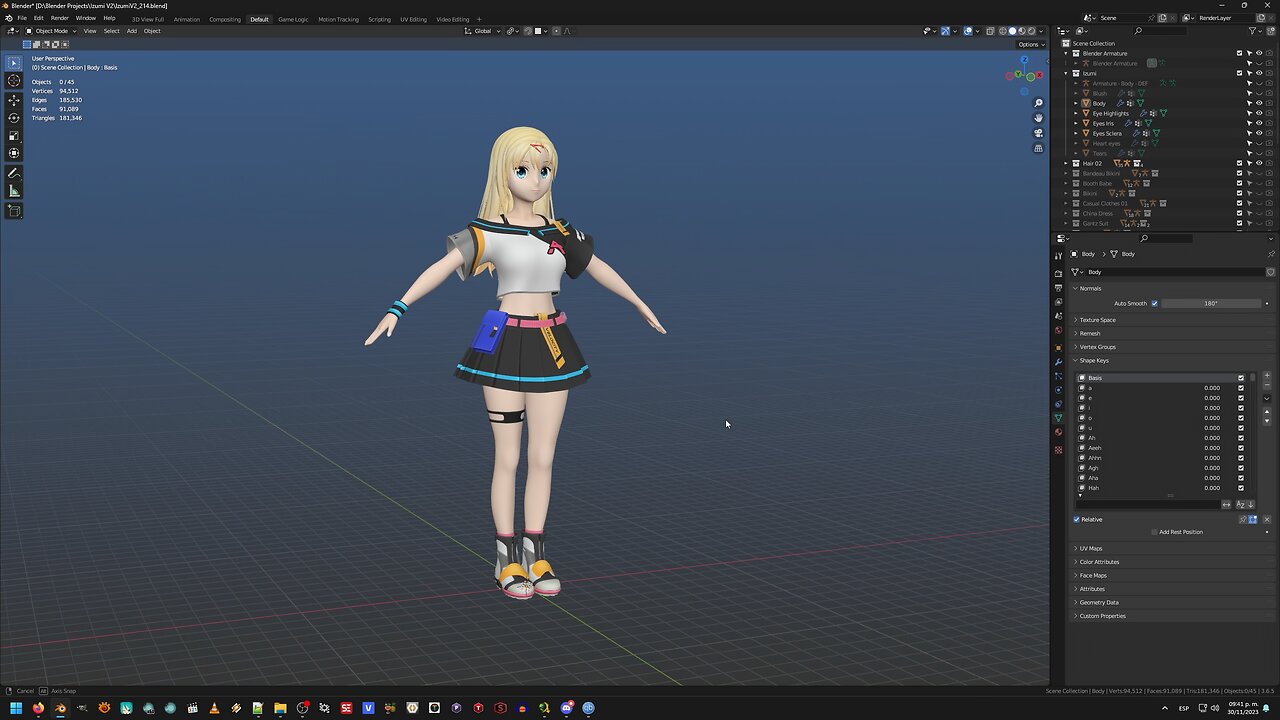This screenshot has width=1280, height=720.
Task: Open the viewport Options dropdown
Action: click(x=1030, y=44)
